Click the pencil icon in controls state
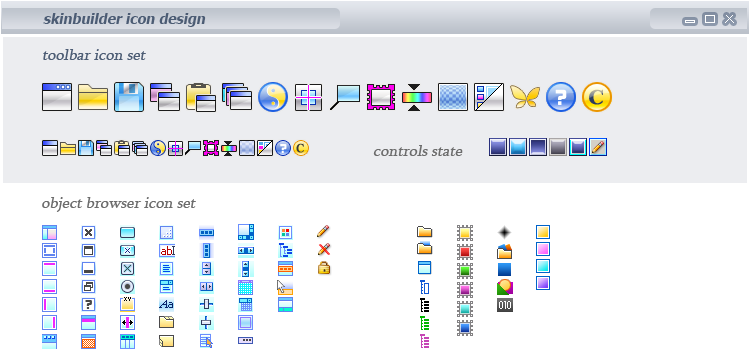This screenshot has width=750, height=364. [x=598, y=147]
